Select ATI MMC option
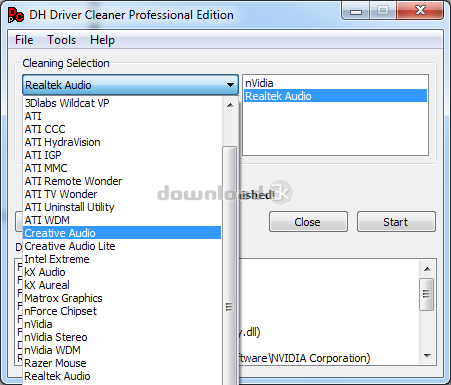The height and width of the screenshot is (385, 451). (x=122, y=168)
